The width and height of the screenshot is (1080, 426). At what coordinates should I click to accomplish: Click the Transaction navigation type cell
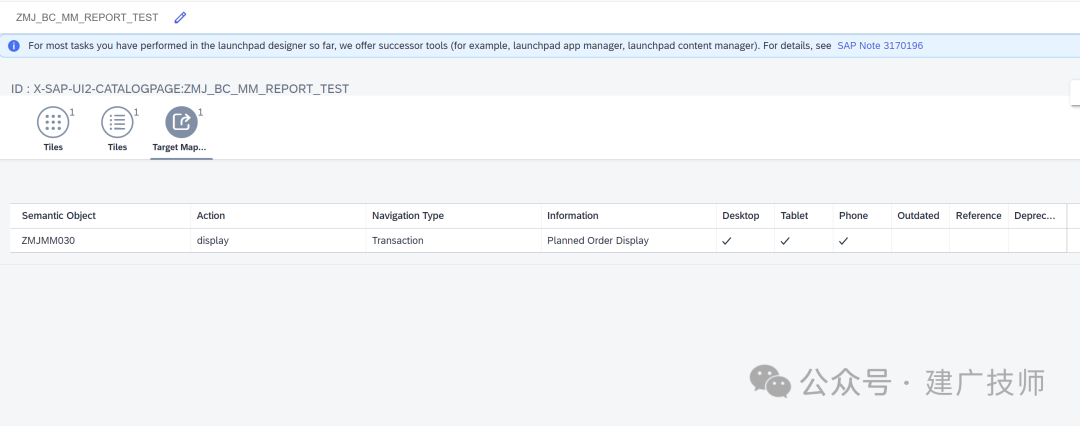click(453, 241)
